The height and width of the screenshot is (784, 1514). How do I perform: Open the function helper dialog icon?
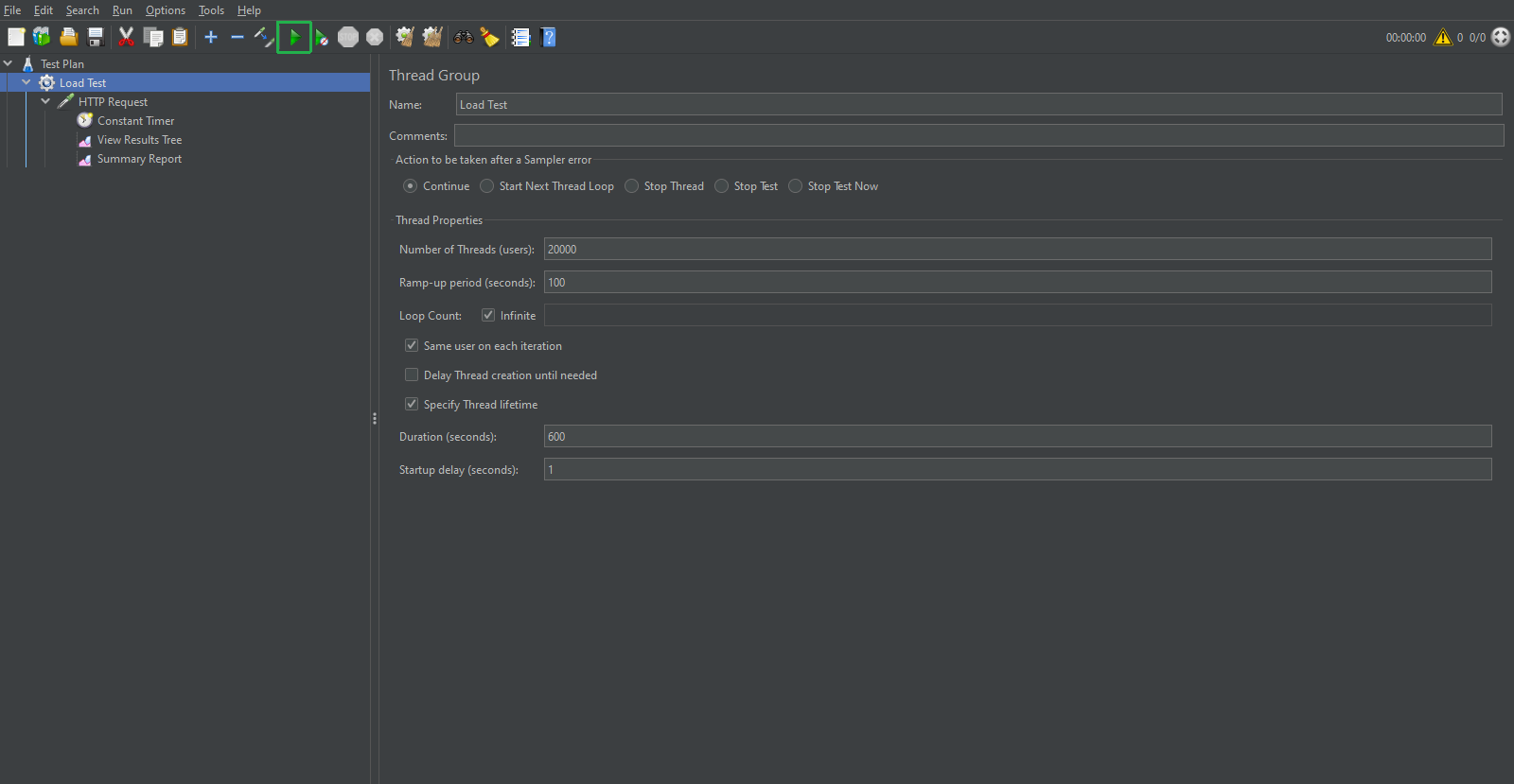point(520,37)
